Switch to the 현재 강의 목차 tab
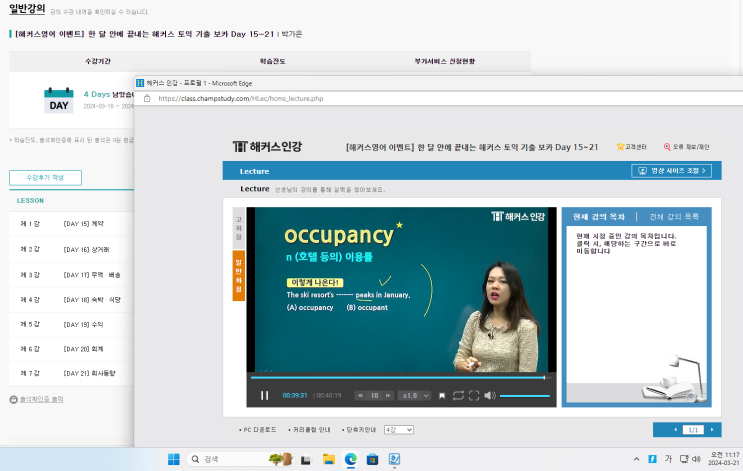This screenshot has height=471, width=743. [598, 217]
